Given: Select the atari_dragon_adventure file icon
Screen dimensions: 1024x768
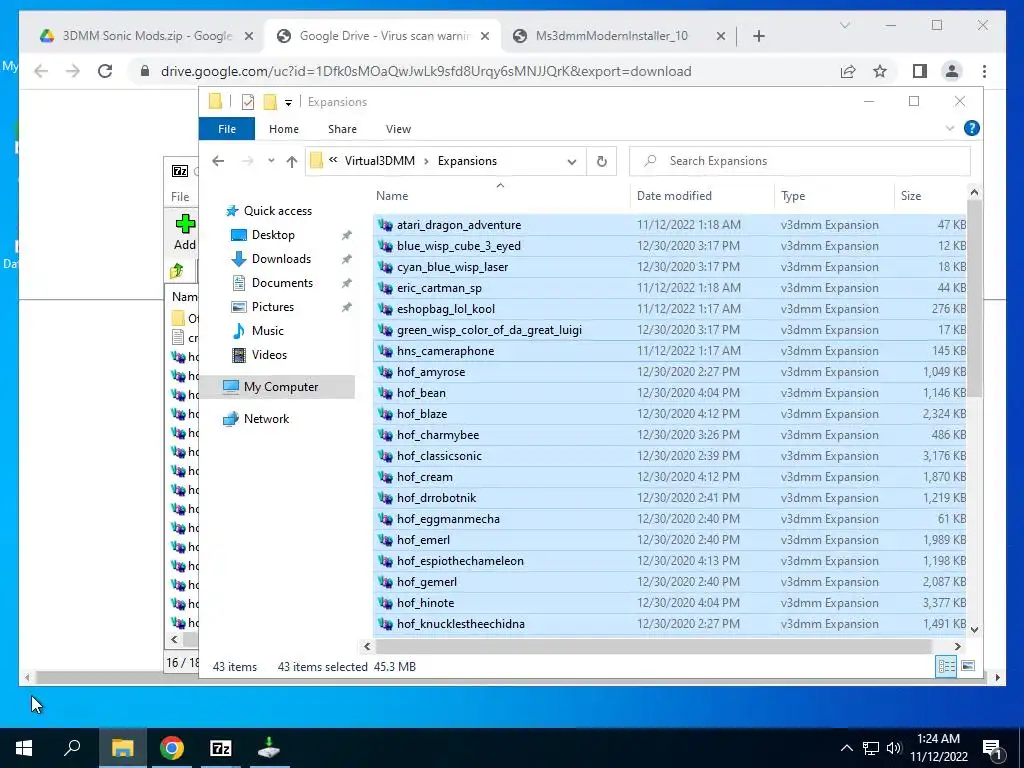Looking at the screenshot, I should coord(385,225).
